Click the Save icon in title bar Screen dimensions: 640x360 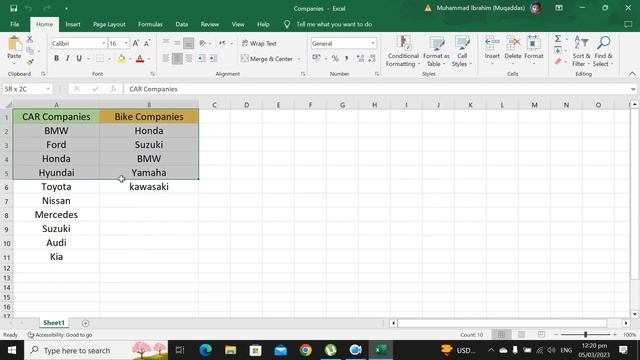point(13,8)
